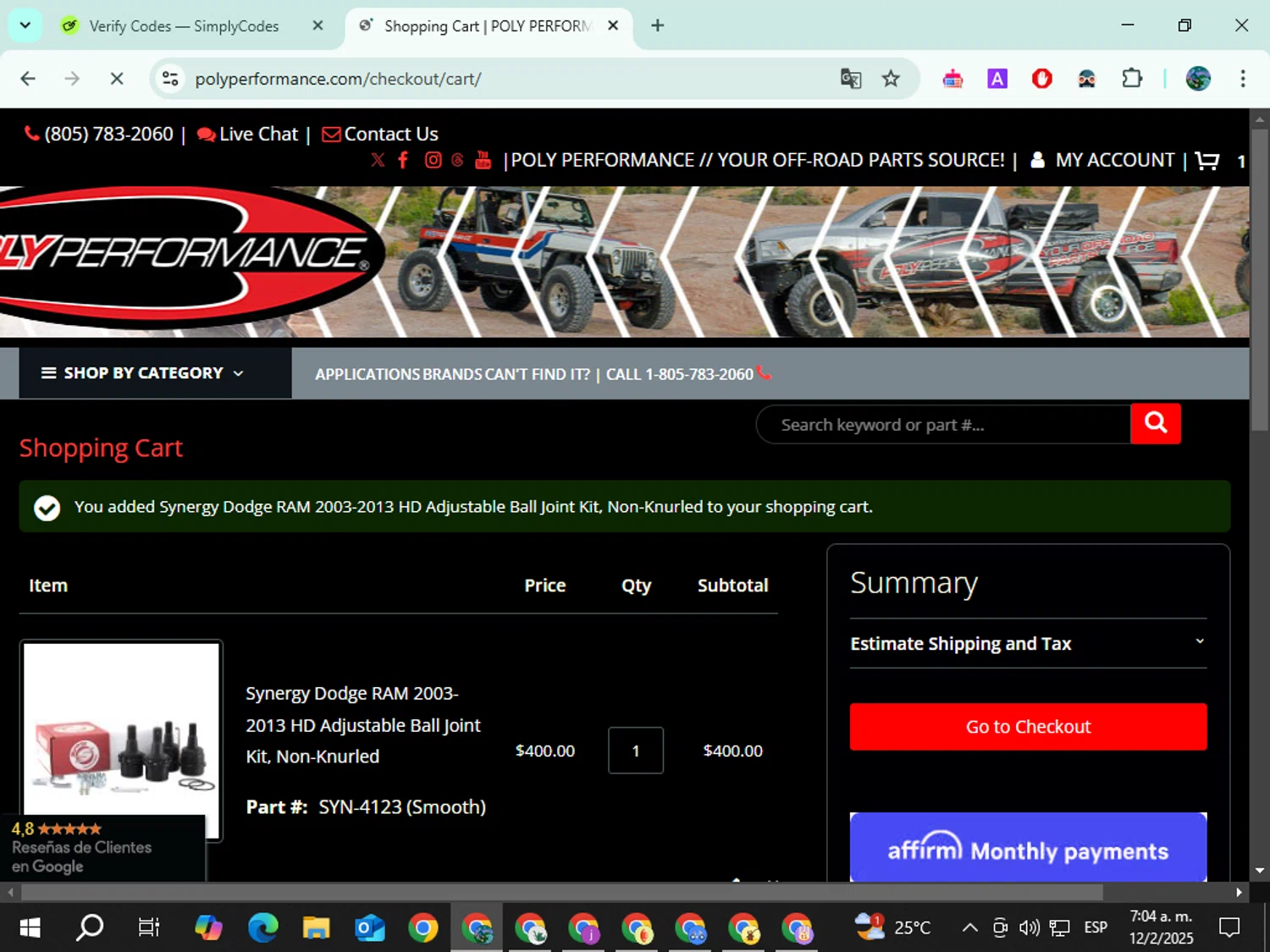
Task: Click the horizontal scrollbar
Action: coord(561,892)
